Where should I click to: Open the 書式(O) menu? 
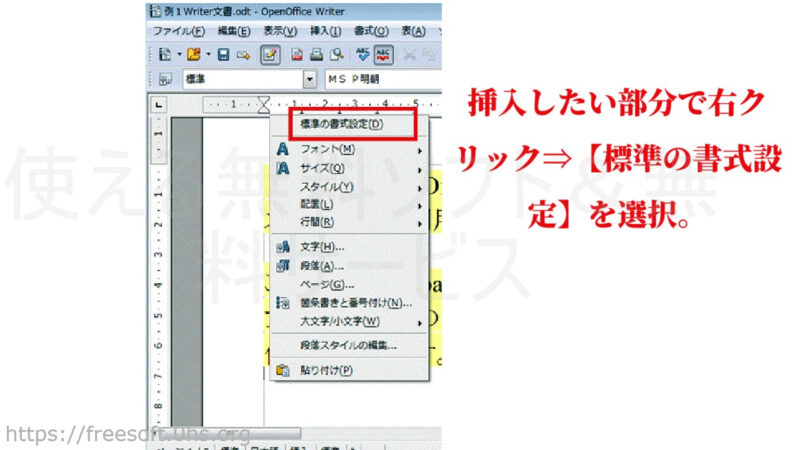click(x=371, y=32)
